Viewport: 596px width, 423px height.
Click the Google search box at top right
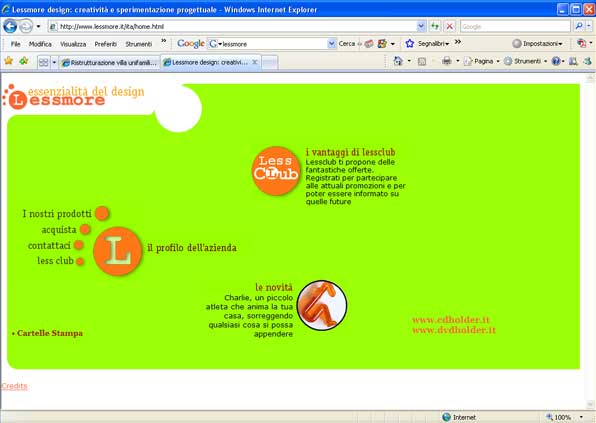(515, 26)
